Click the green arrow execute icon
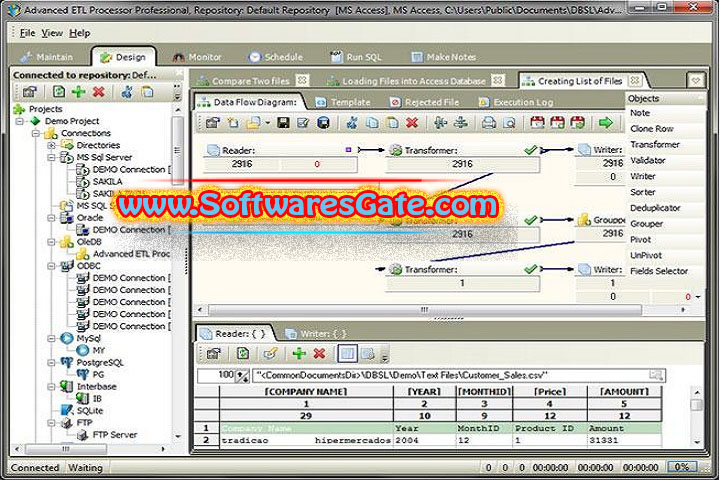The image size is (720, 480). [606, 123]
